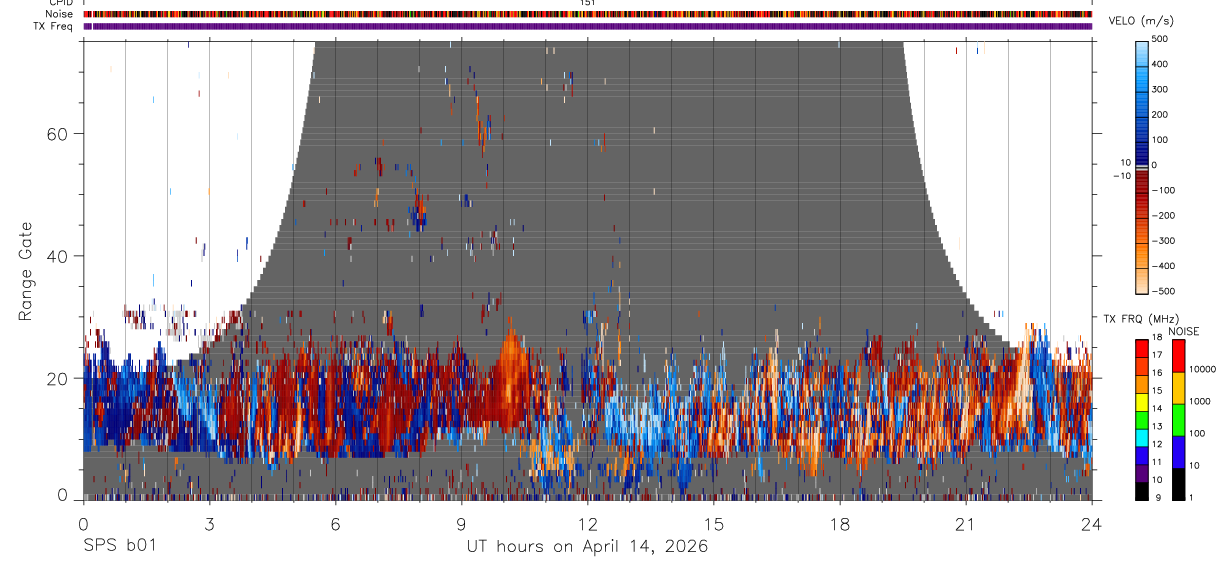
Task: Click 'UT hours on April 14, 2026' label
Action: 587,547
